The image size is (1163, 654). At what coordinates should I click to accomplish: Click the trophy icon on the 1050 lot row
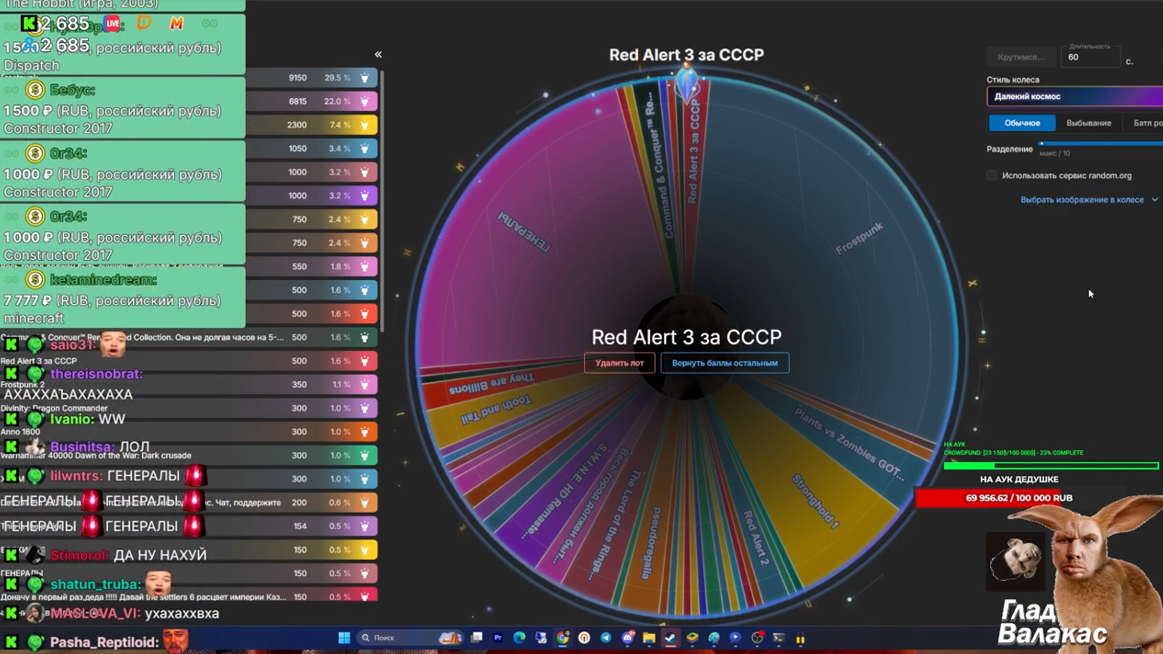[x=364, y=149]
